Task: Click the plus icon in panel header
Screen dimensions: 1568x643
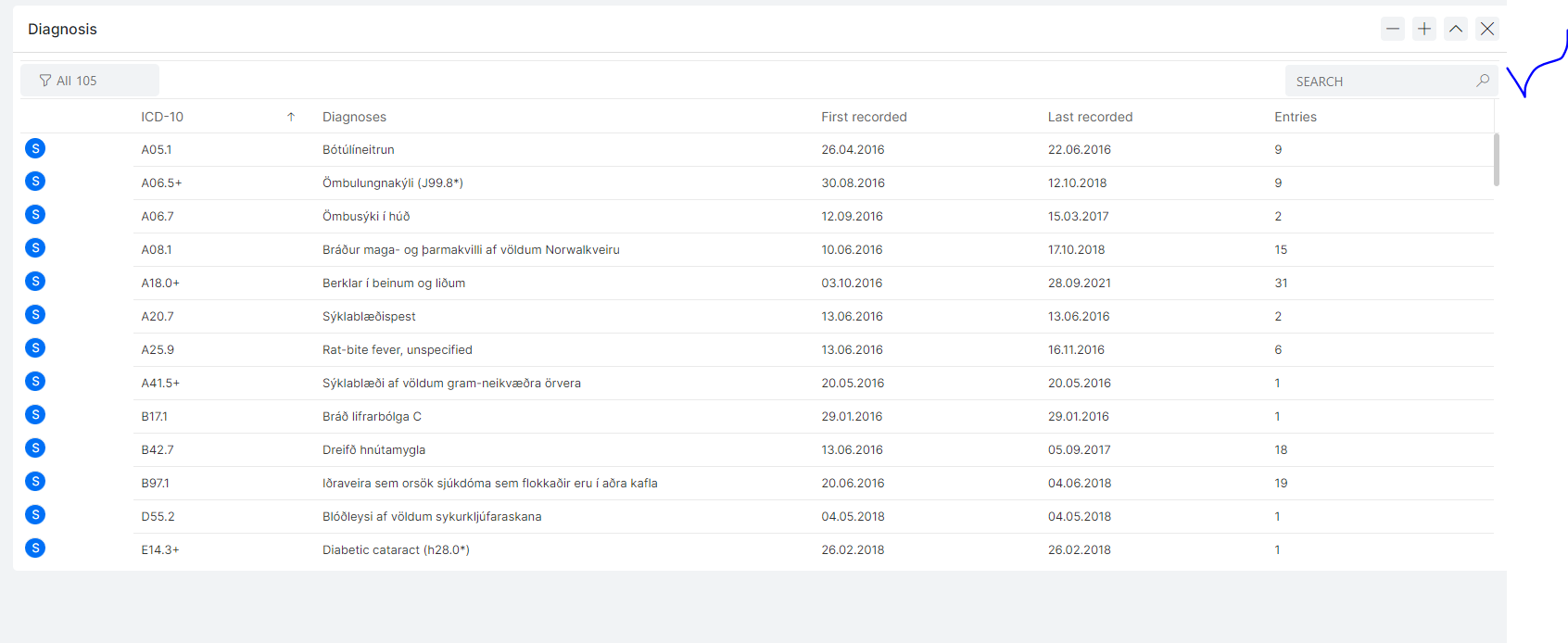Action: point(1424,29)
